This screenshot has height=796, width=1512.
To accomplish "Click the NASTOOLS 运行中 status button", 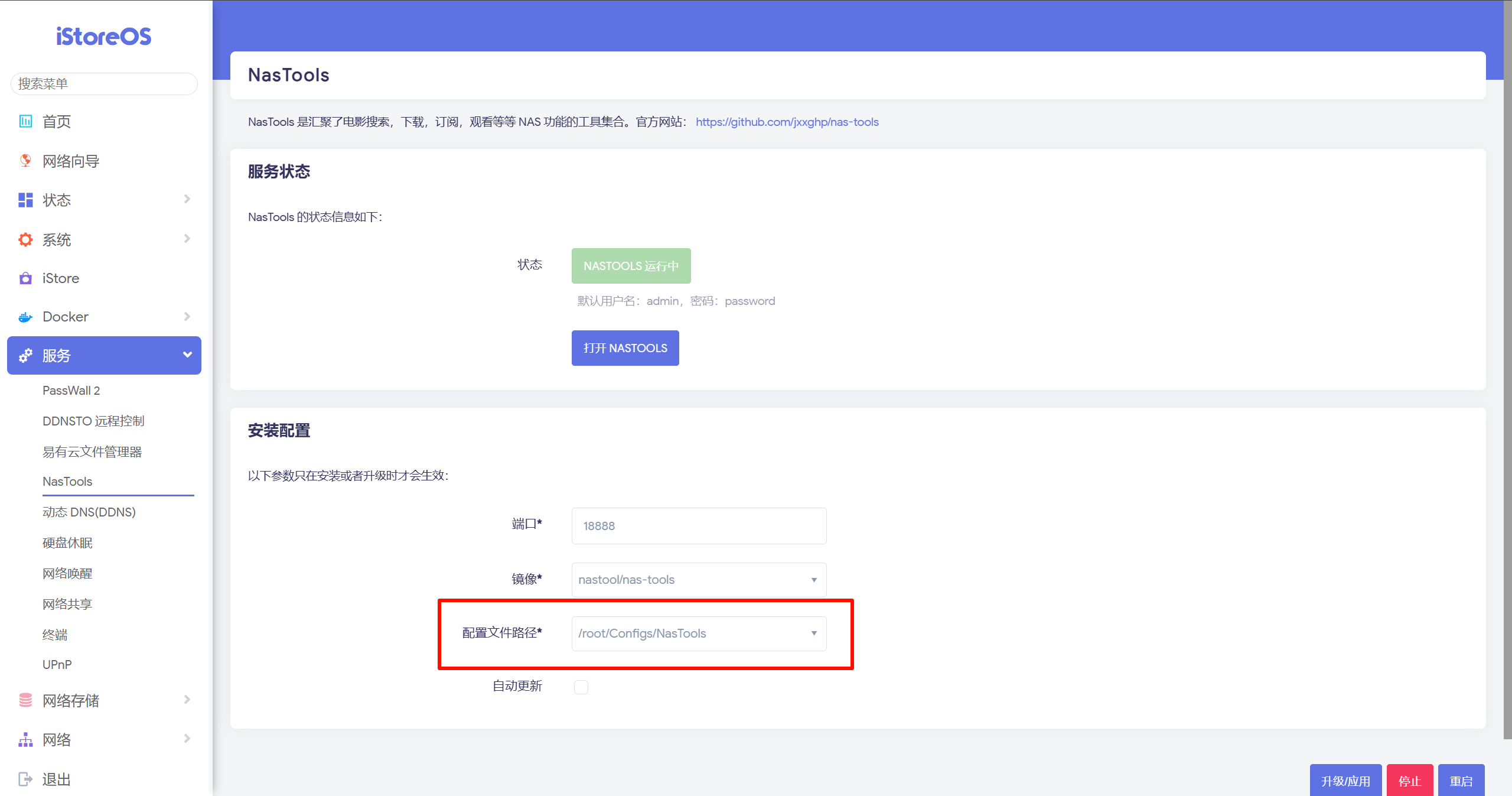I will (631, 266).
